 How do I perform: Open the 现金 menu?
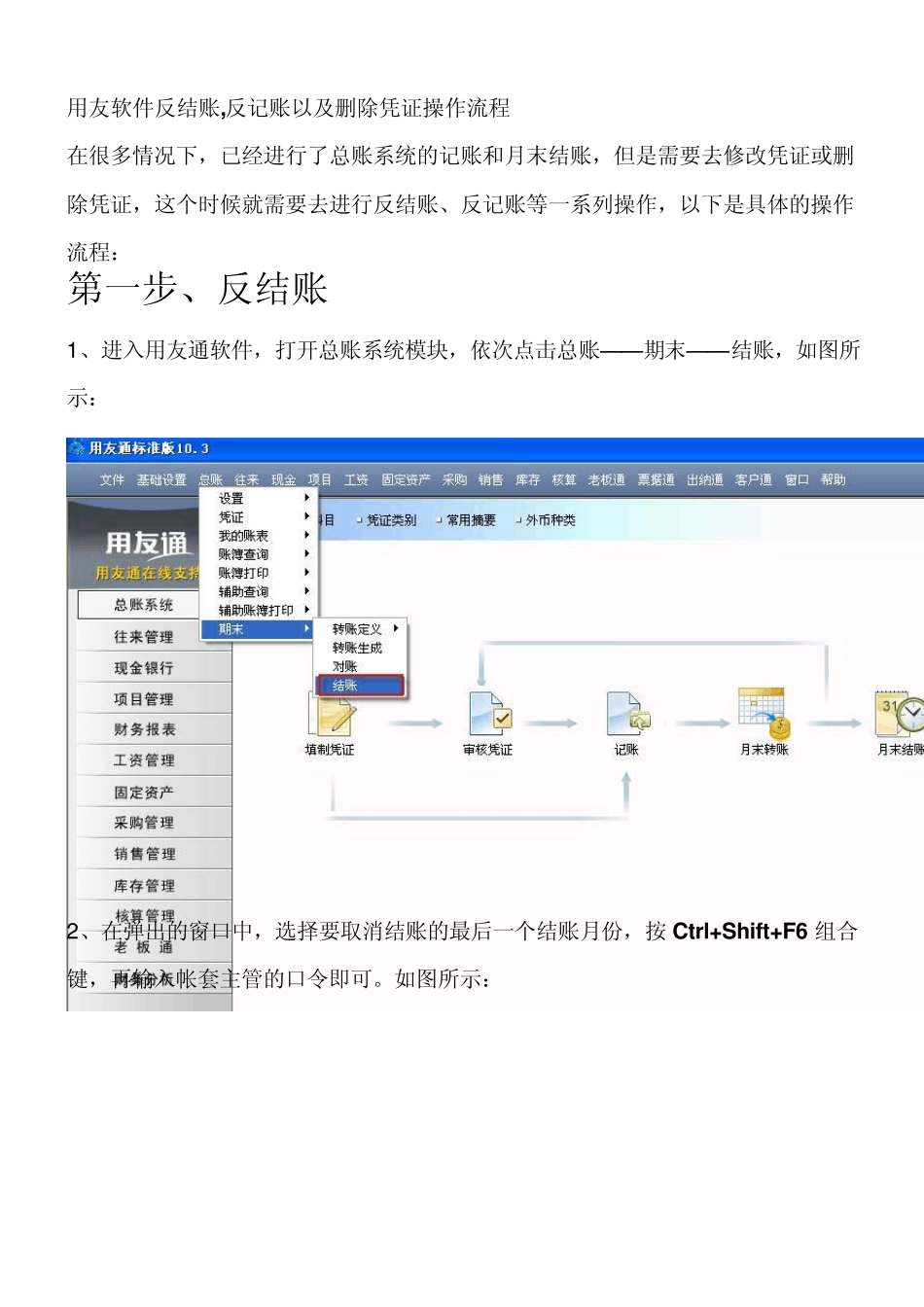[x=284, y=480]
